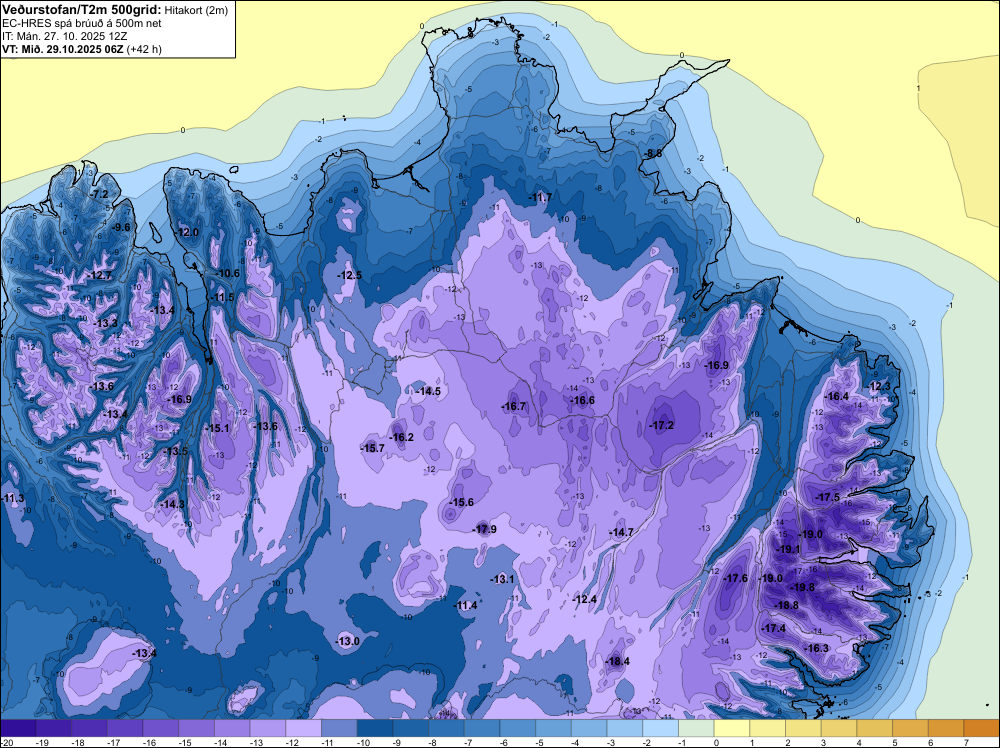Click the -11.3 temperature value

click(13, 497)
